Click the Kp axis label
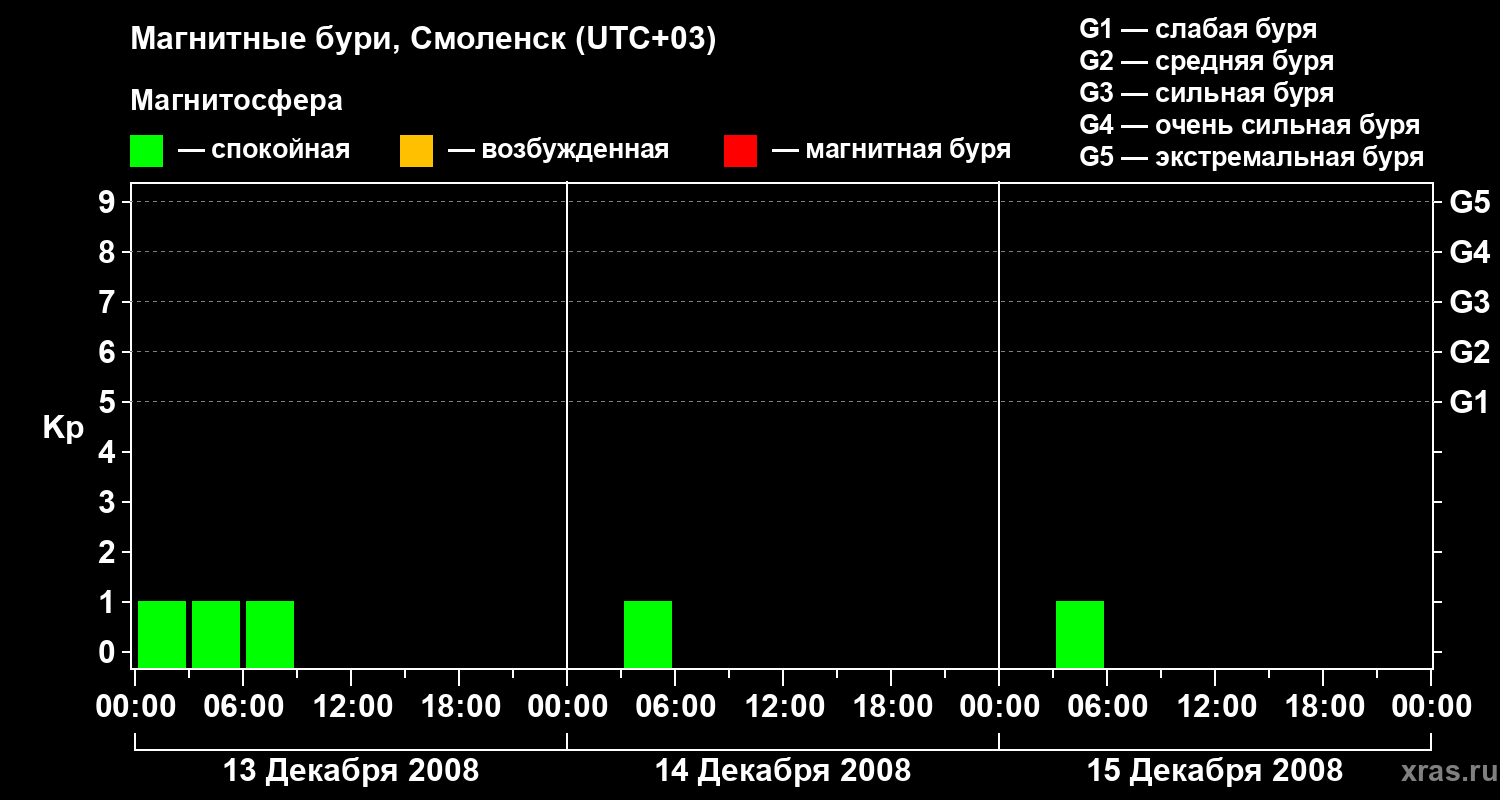 [63, 429]
